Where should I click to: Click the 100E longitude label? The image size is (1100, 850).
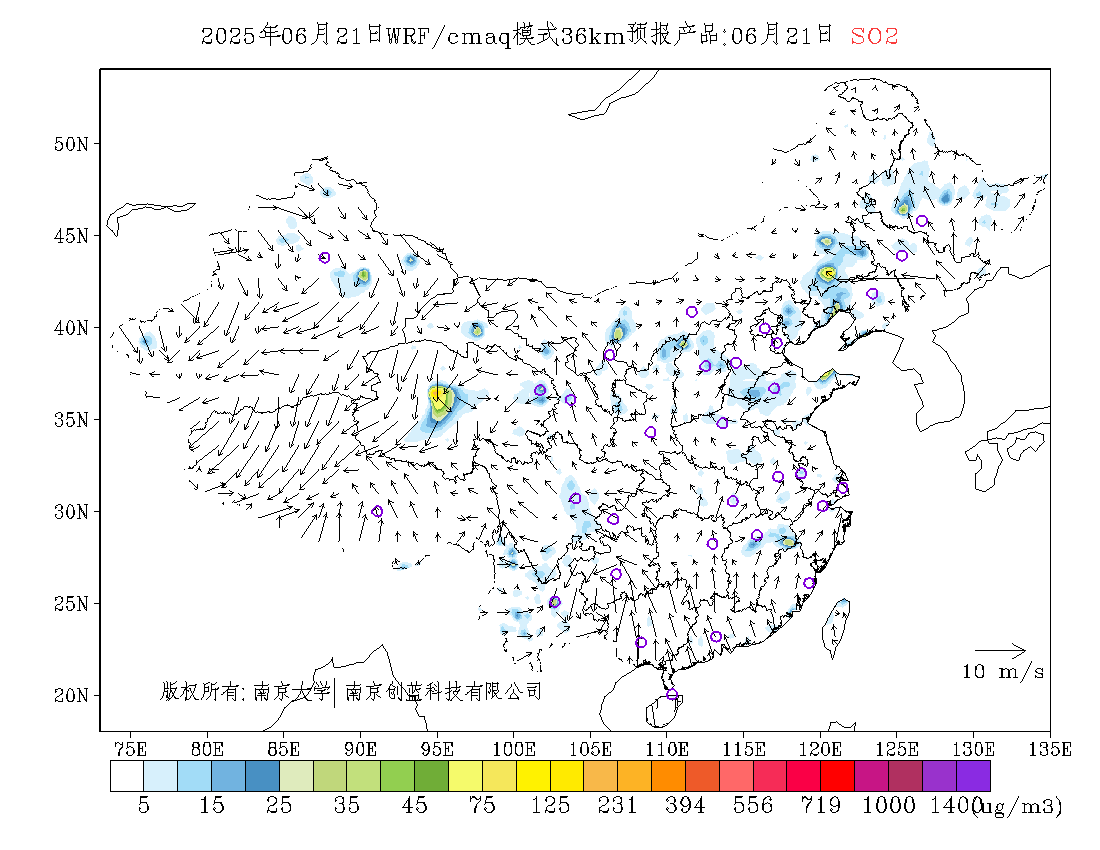tap(514, 750)
